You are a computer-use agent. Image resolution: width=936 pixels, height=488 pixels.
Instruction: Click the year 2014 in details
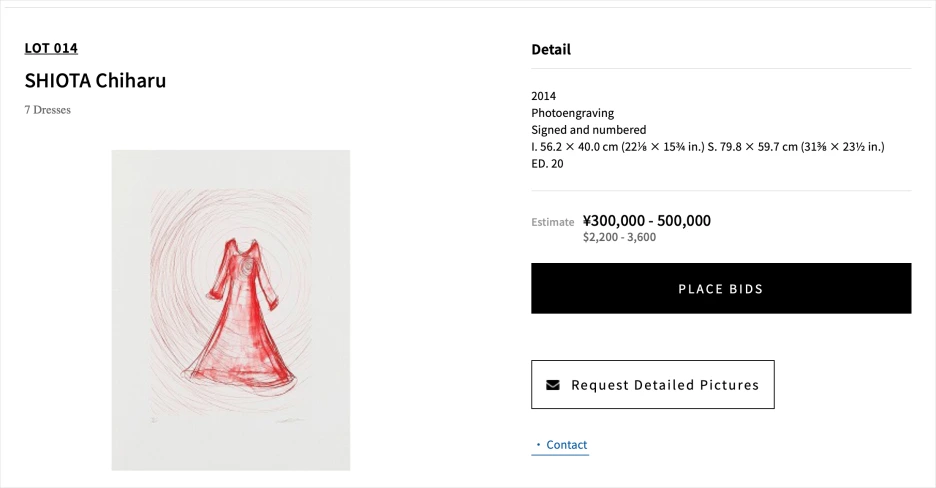click(x=544, y=96)
